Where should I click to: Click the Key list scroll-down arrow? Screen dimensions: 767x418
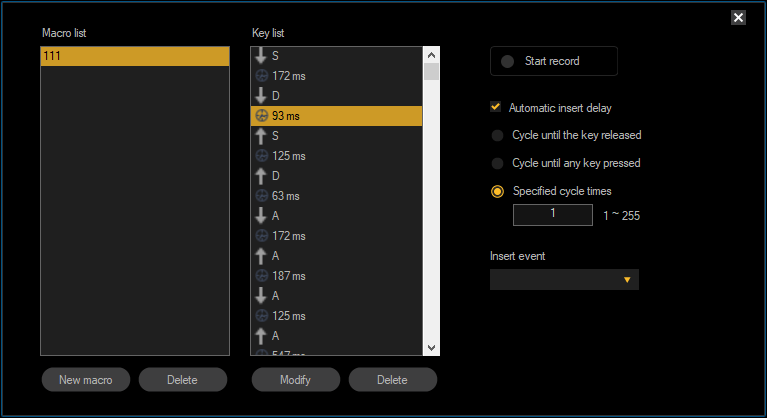pyautogui.click(x=432, y=347)
